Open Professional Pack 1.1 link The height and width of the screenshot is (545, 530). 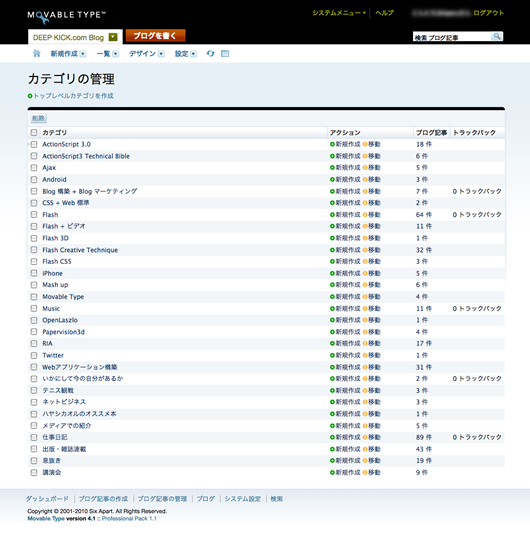tap(129, 519)
